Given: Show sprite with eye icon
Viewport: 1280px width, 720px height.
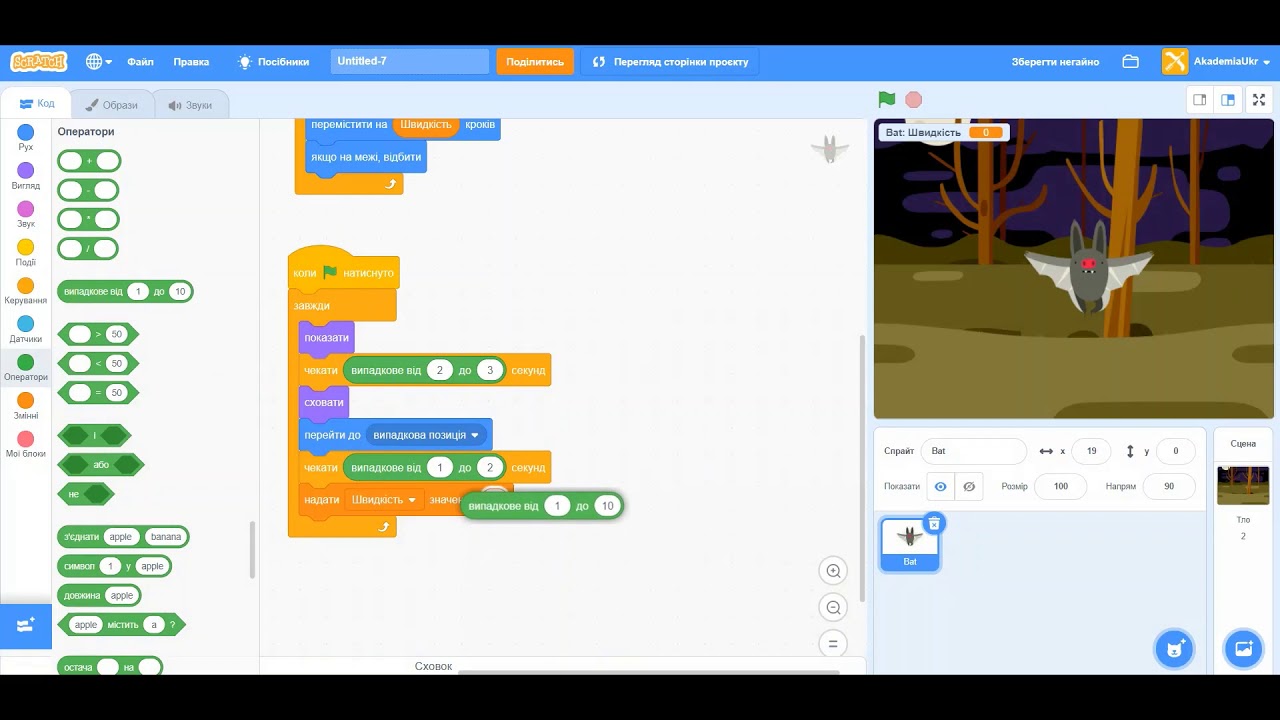Looking at the screenshot, I should (x=940, y=487).
